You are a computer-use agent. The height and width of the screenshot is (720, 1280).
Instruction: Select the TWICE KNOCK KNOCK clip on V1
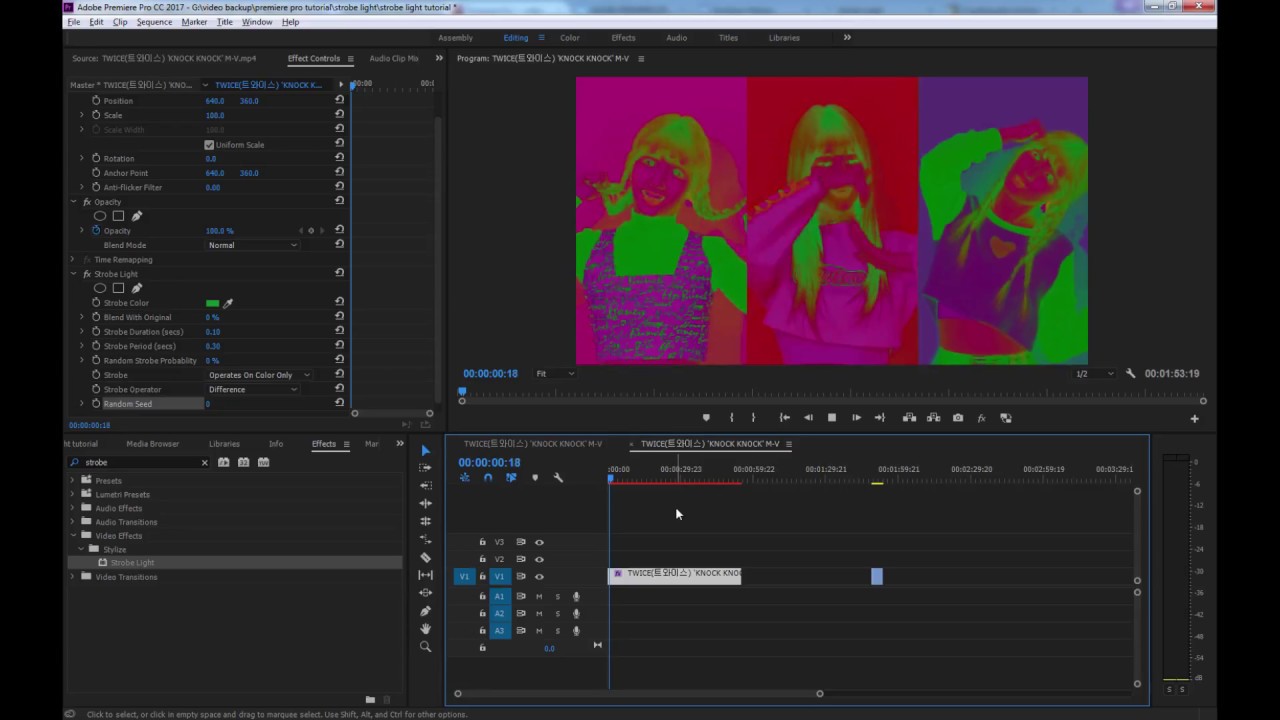675,576
